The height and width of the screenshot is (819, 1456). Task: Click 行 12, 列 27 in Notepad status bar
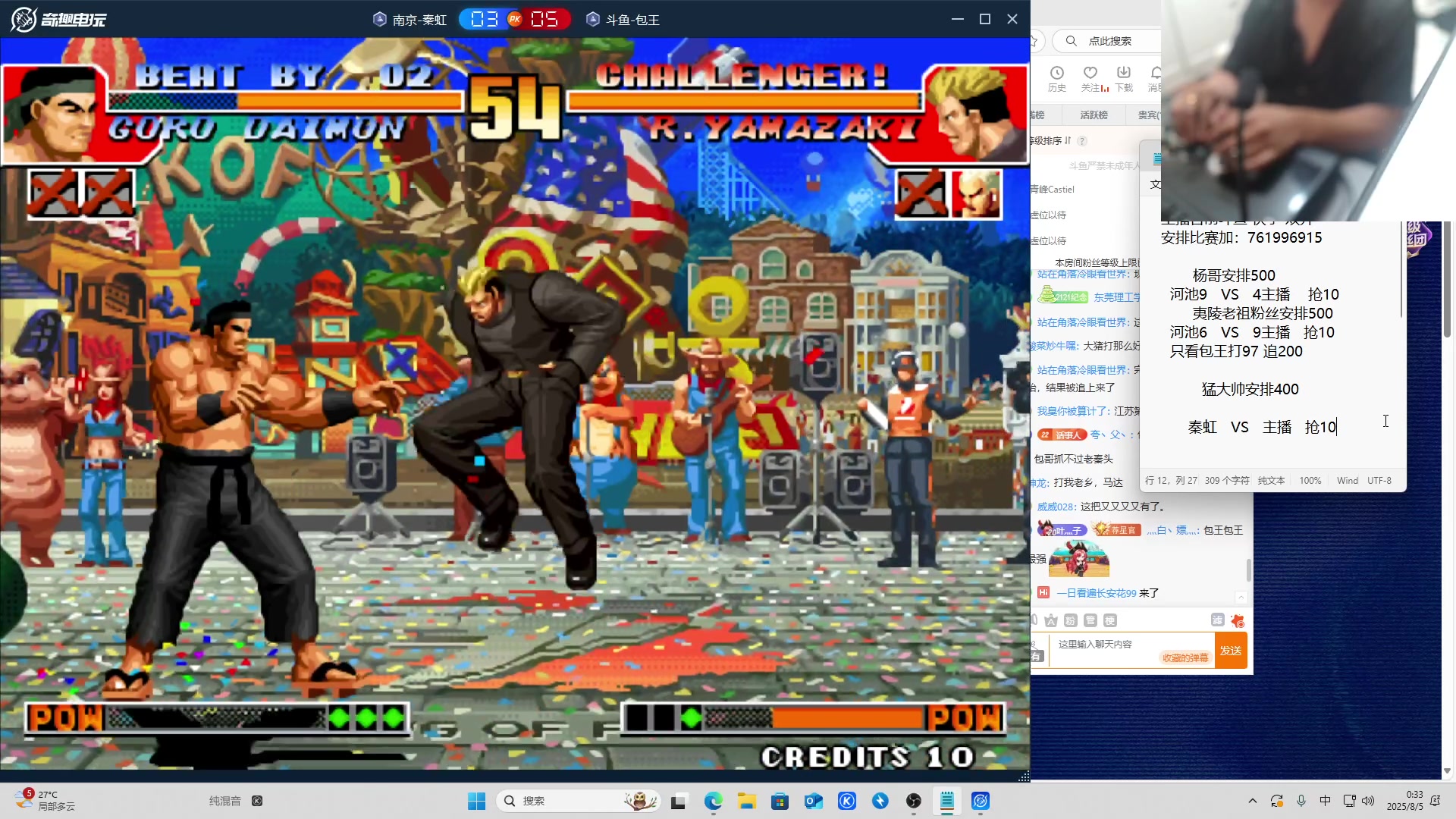coord(1171,481)
